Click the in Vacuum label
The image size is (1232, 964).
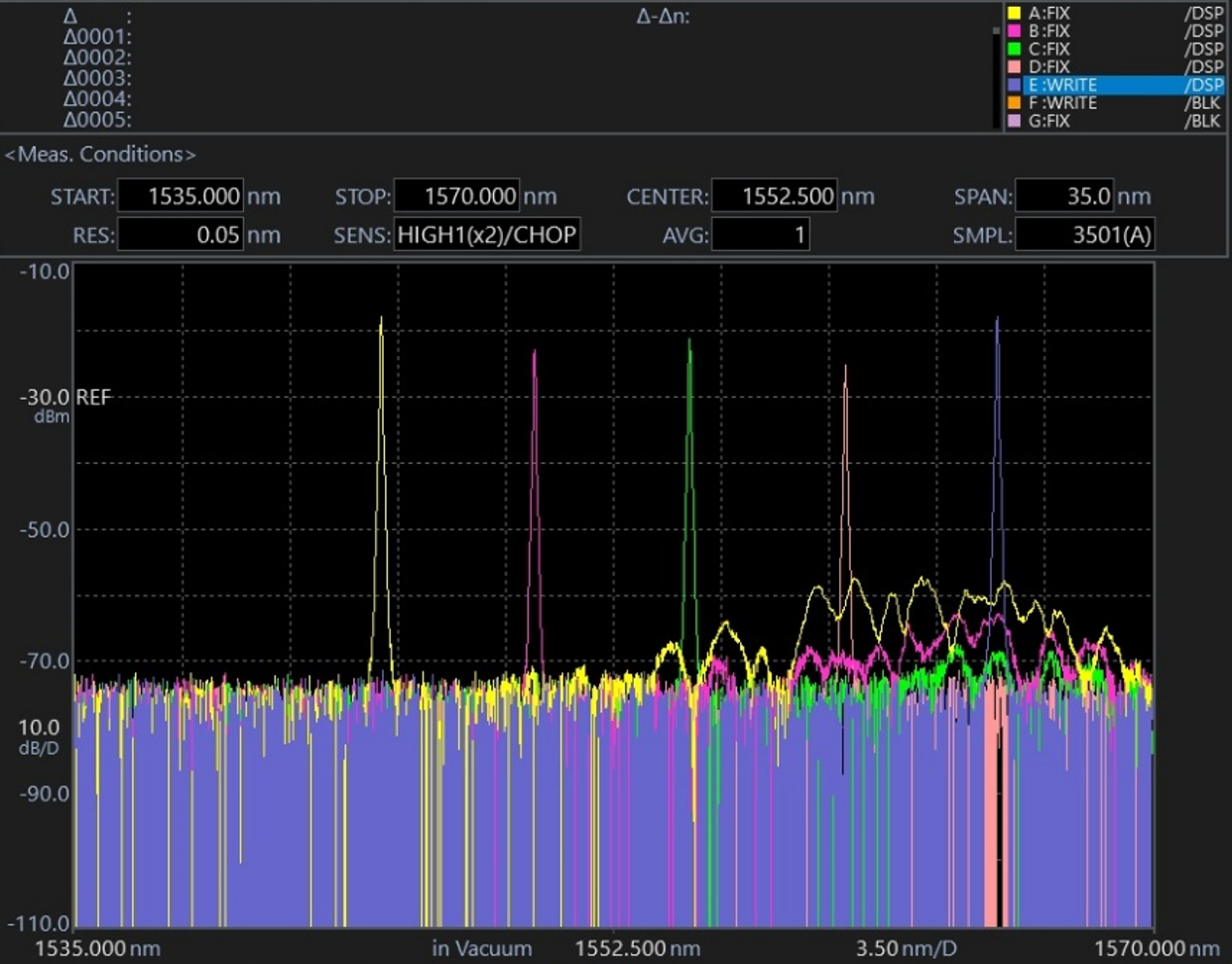click(482, 948)
